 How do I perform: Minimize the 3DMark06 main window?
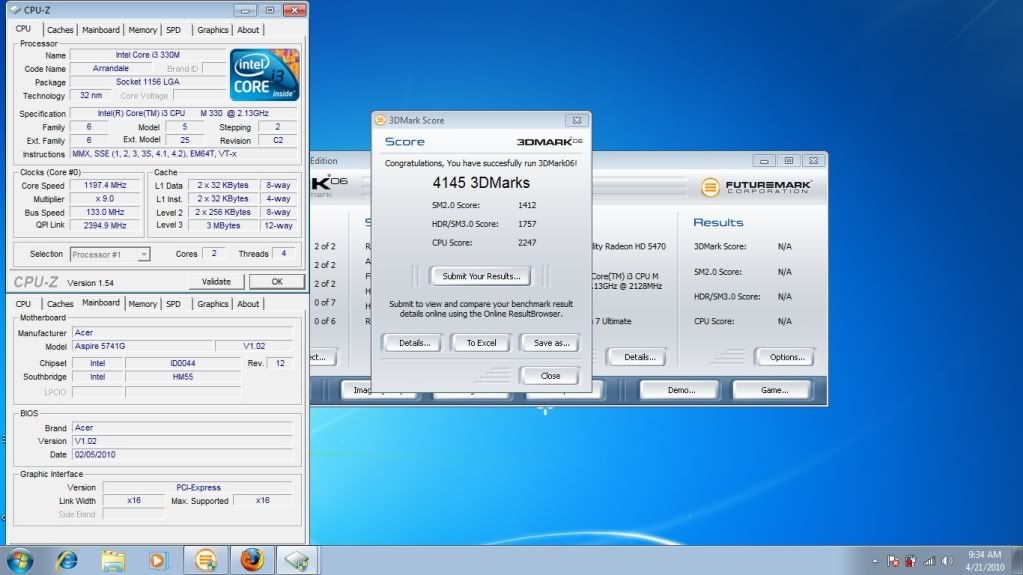pos(764,161)
